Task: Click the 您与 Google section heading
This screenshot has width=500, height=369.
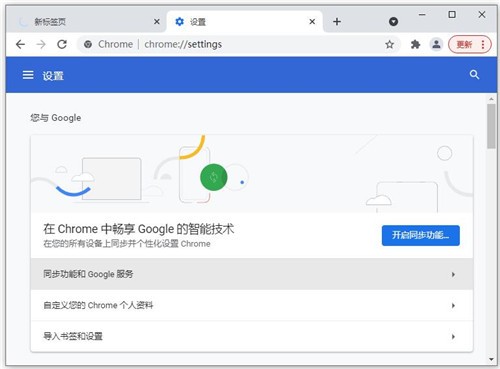Action: tap(56, 118)
